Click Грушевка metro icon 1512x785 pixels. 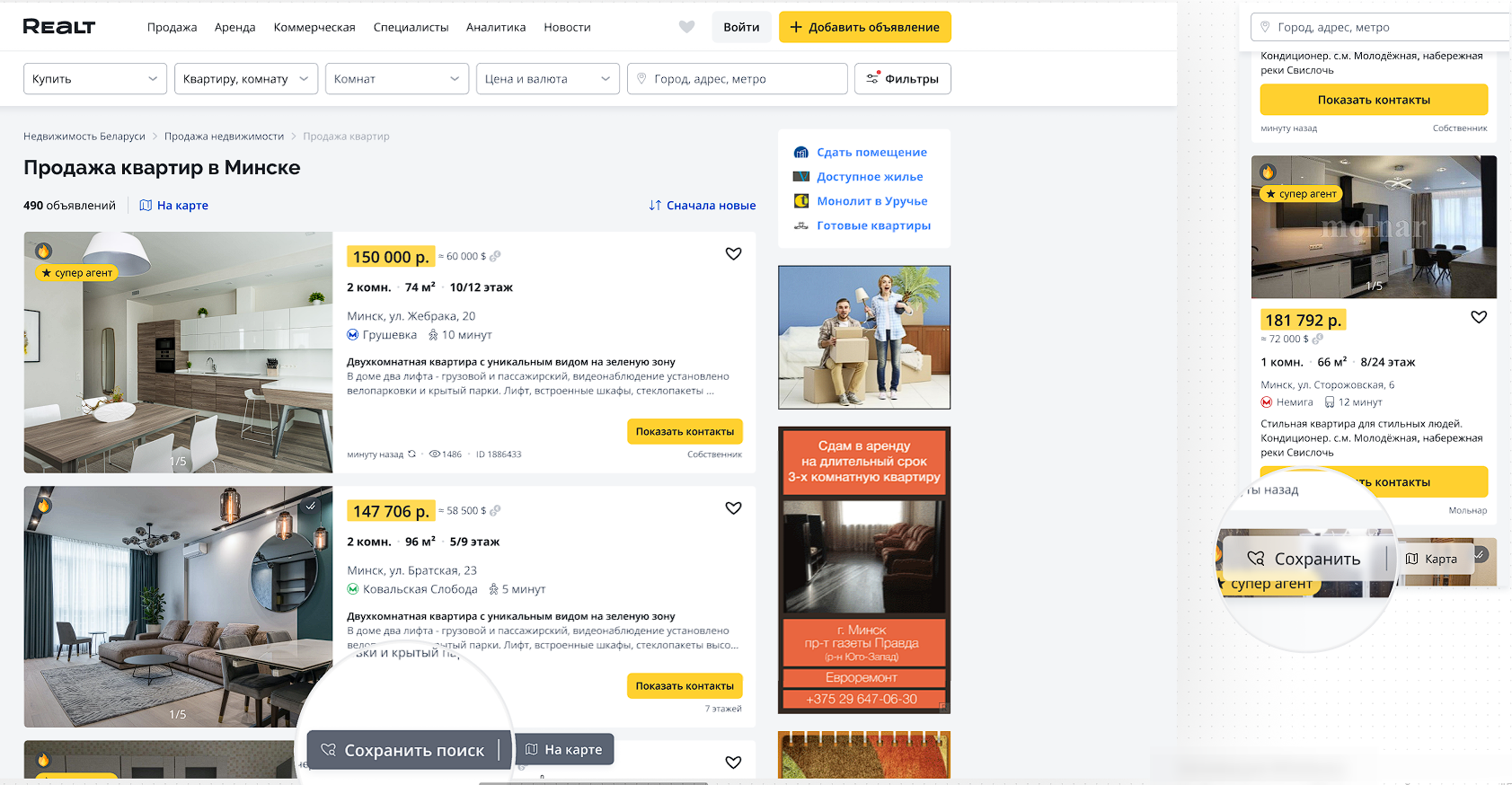(x=353, y=335)
